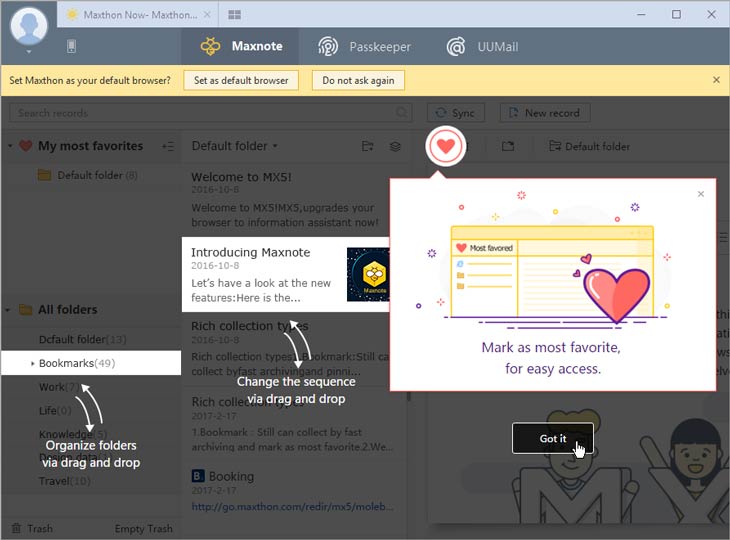The width and height of the screenshot is (730, 540).
Task: Collapse My most favorites section
Action: tap(10, 146)
